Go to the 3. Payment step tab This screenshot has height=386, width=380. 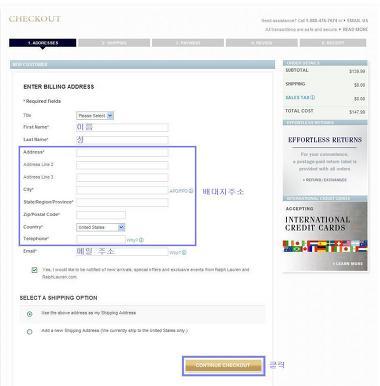(x=188, y=43)
